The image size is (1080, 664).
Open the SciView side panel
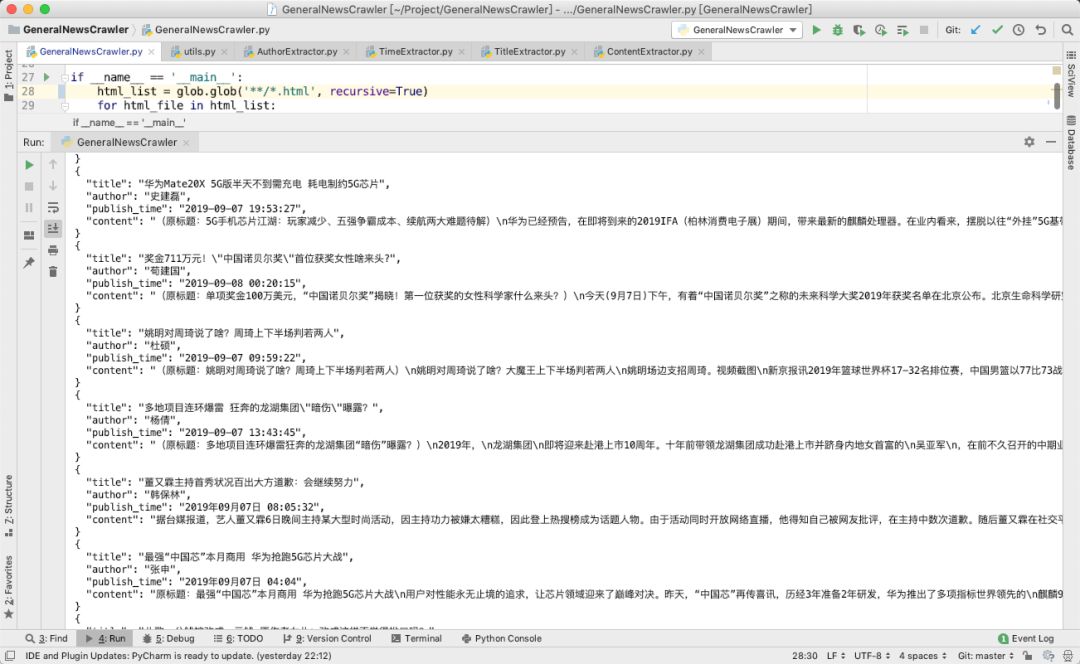point(1071,74)
